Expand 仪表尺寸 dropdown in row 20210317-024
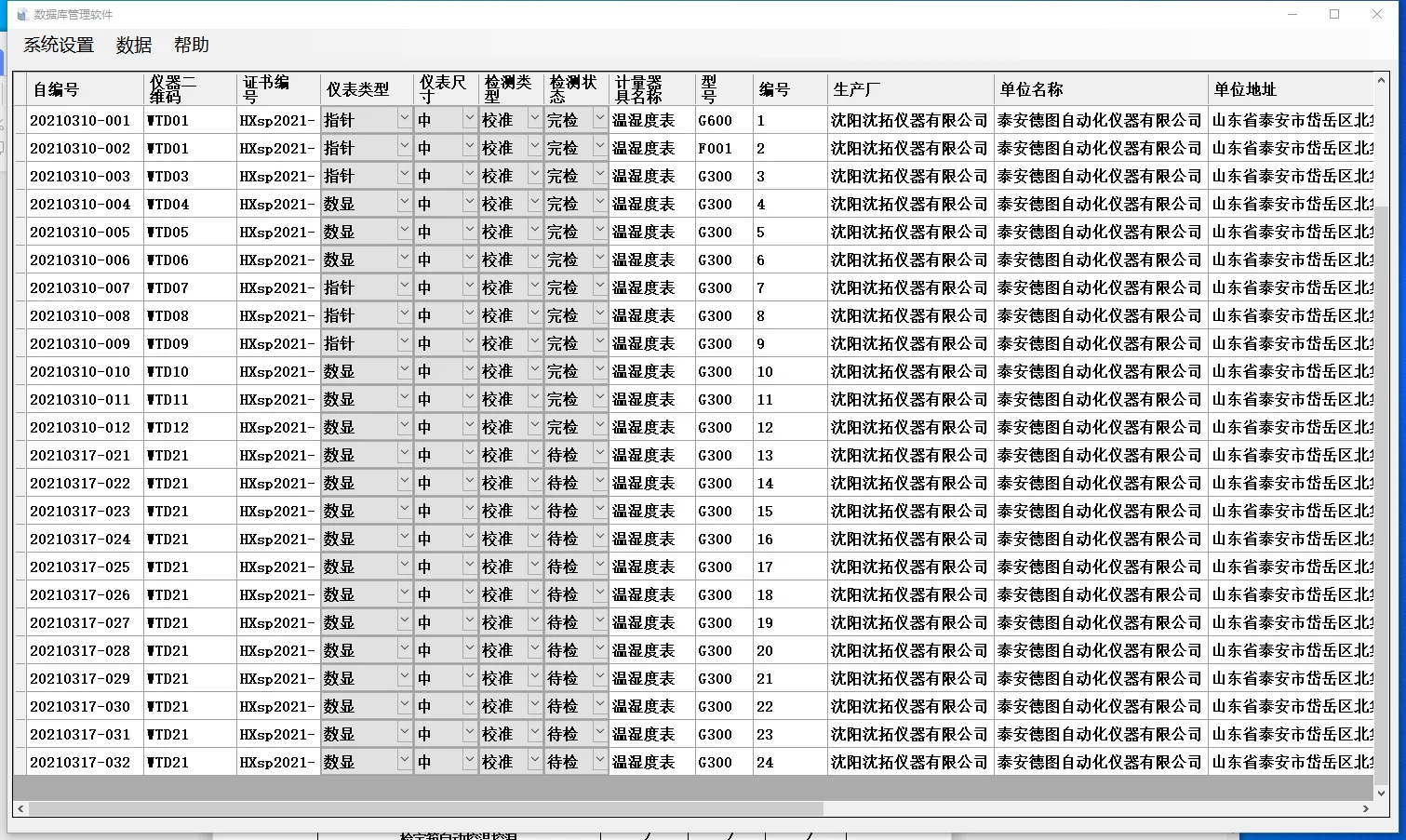This screenshot has width=1406, height=840. tap(470, 538)
